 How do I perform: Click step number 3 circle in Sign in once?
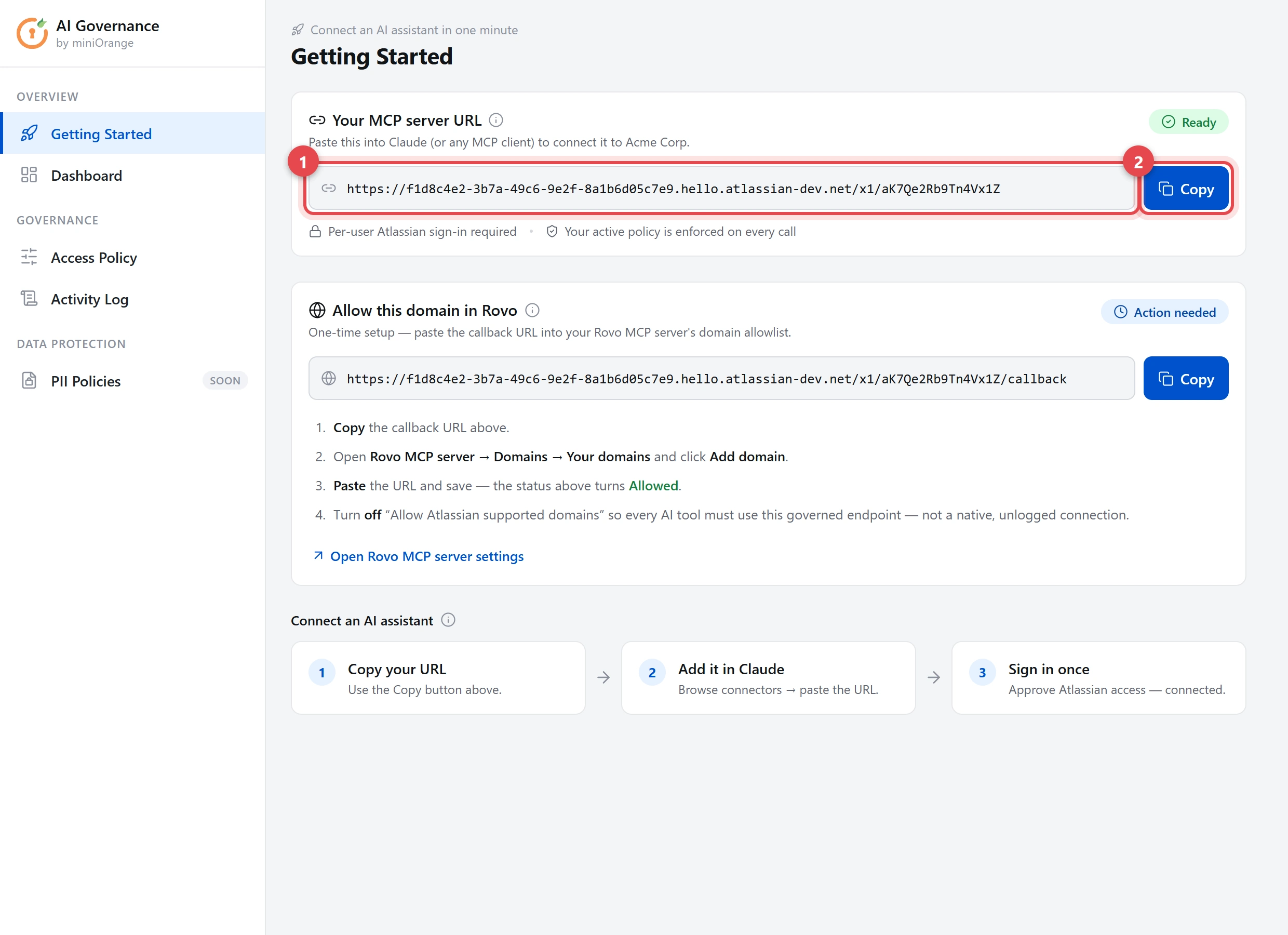[x=983, y=673]
